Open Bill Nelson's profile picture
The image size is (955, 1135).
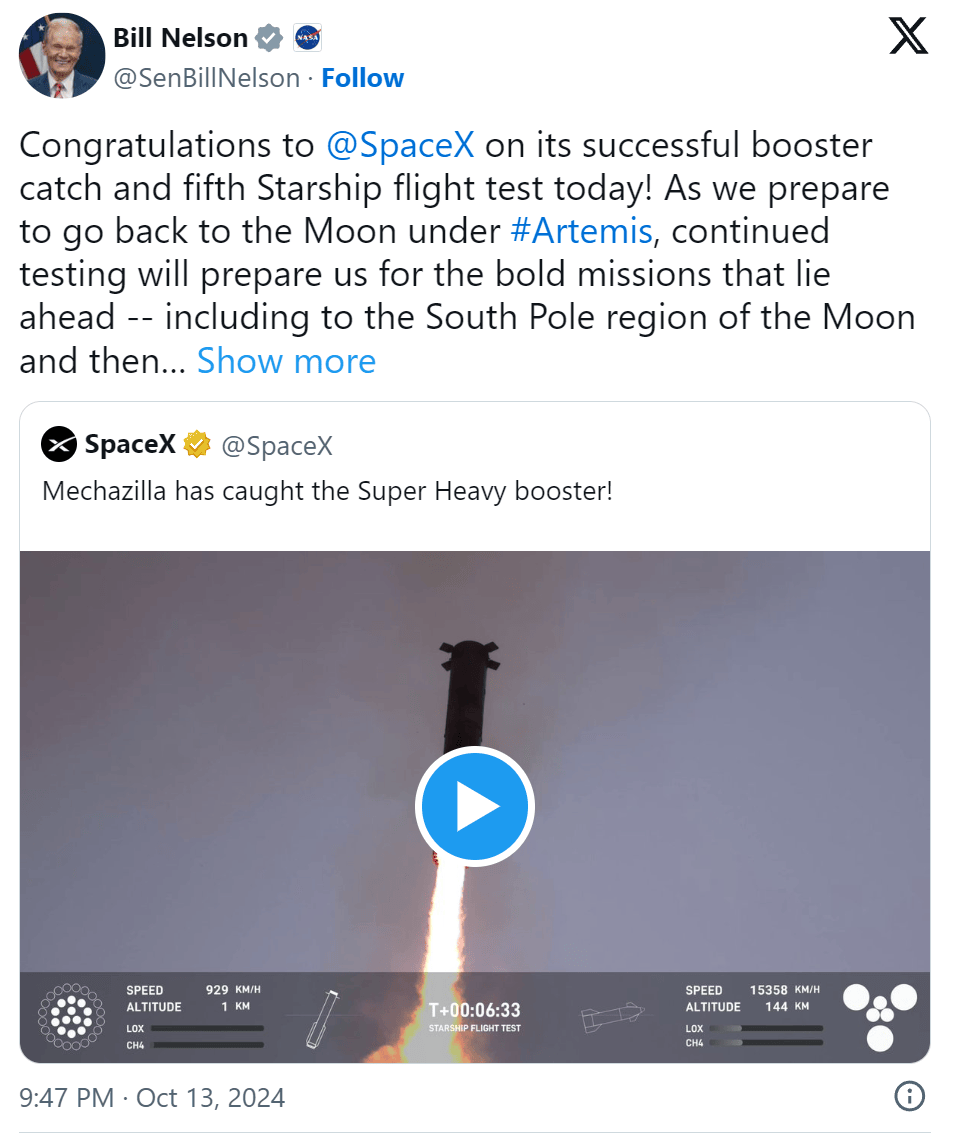click(62, 56)
